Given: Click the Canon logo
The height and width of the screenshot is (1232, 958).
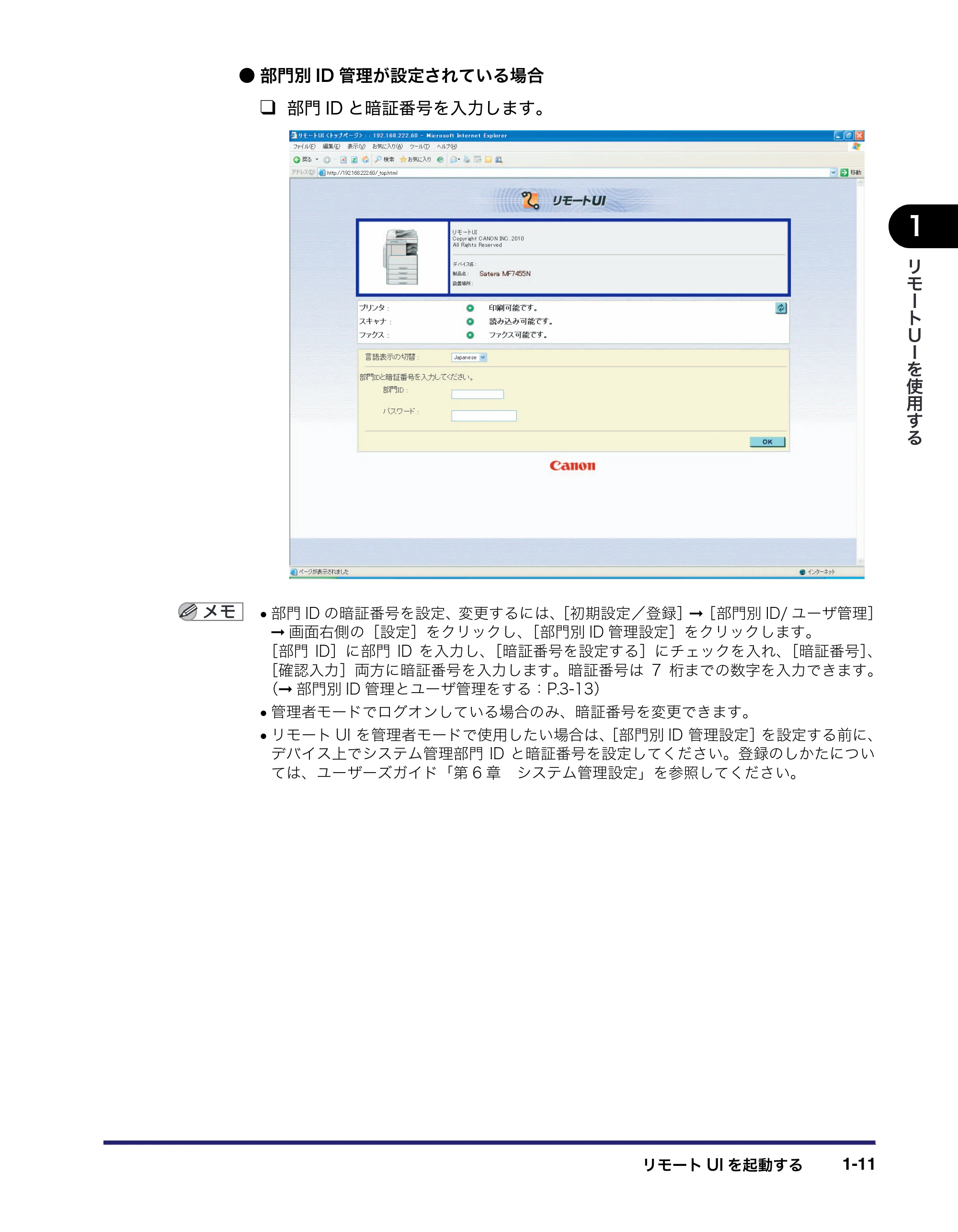Looking at the screenshot, I should pyautogui.click(x=573, y=466).
